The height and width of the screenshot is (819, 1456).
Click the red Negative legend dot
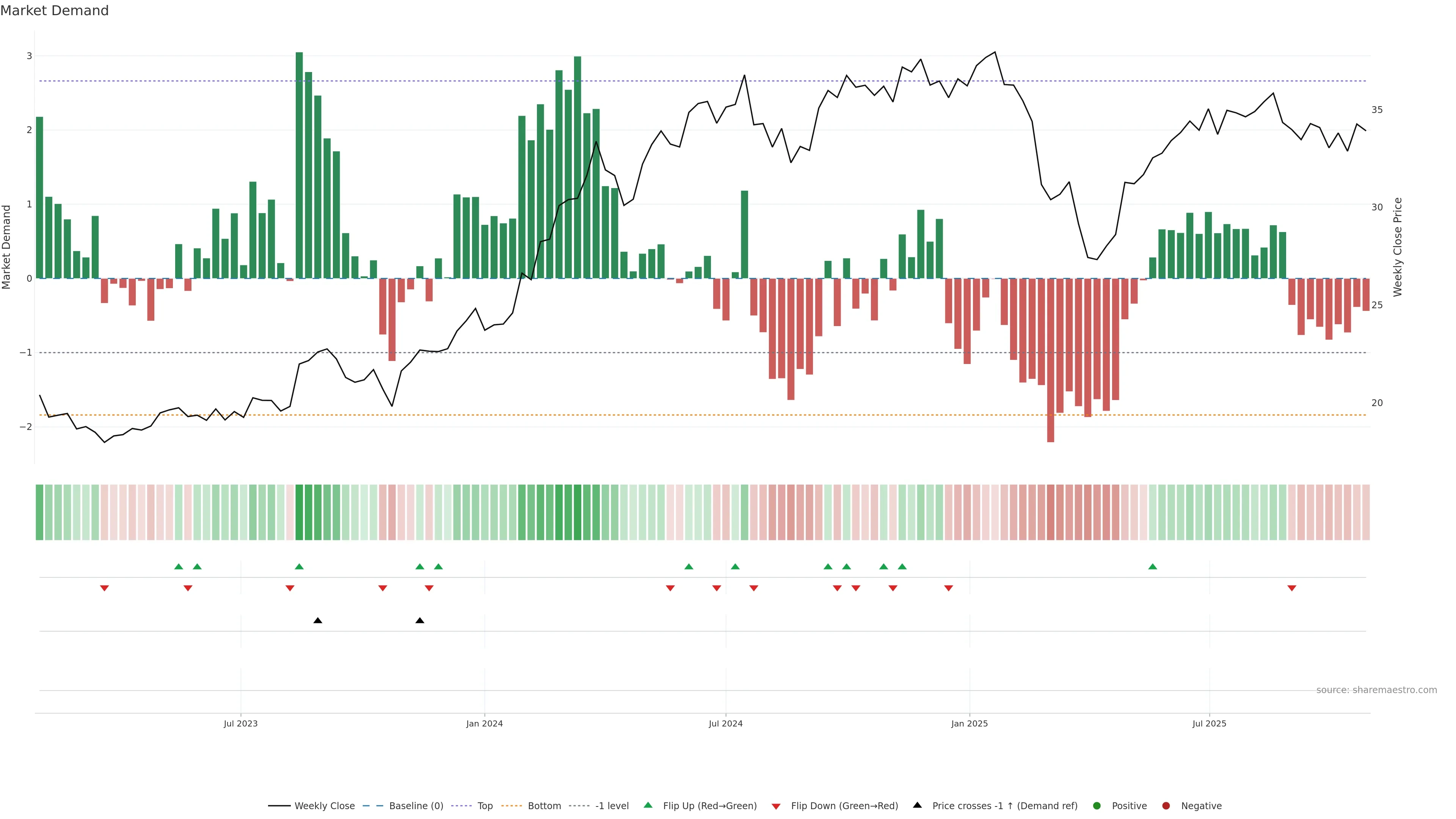pyautogui.click(x=1166, y=806)
